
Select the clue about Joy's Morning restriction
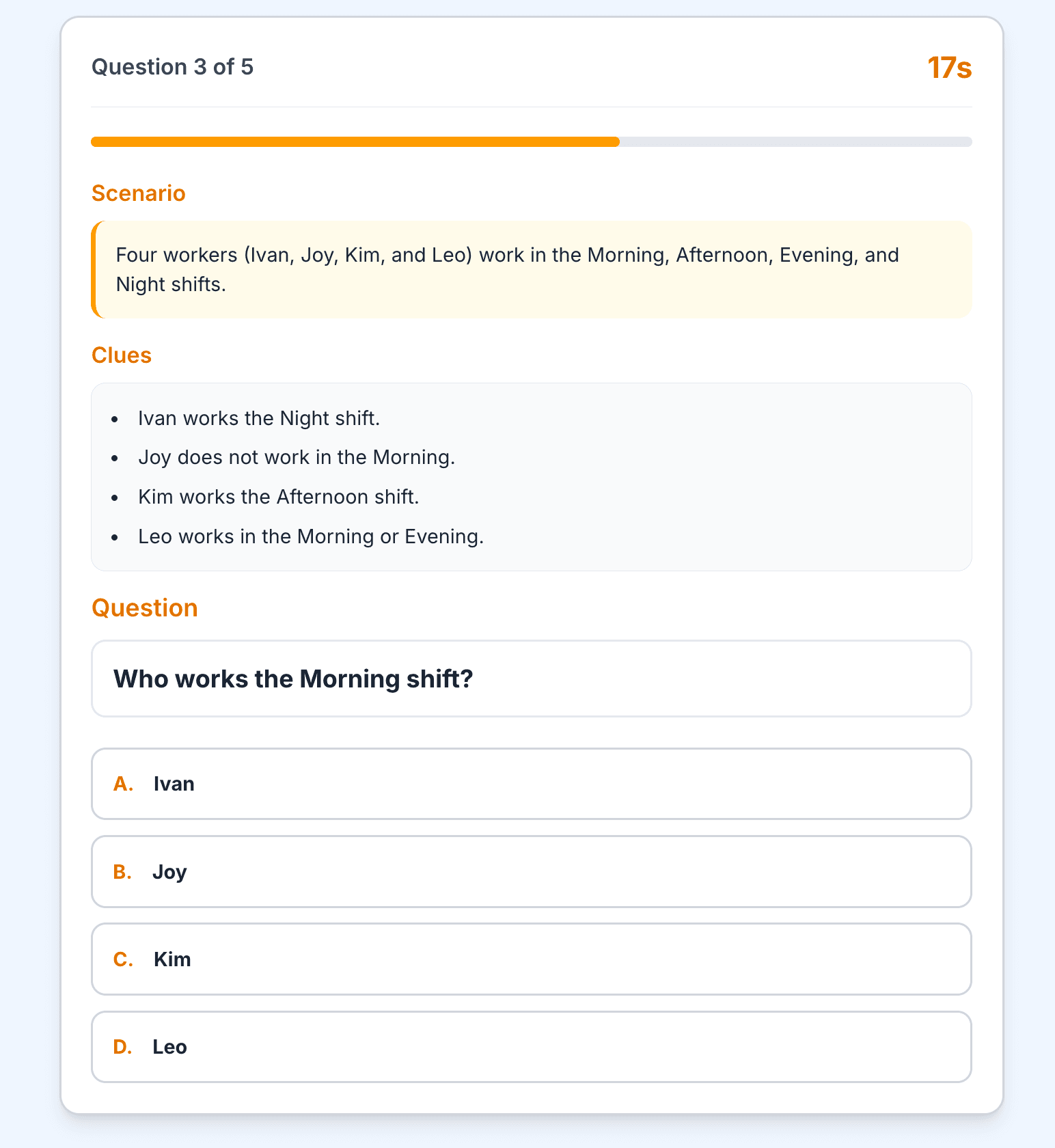click(297, 457)
